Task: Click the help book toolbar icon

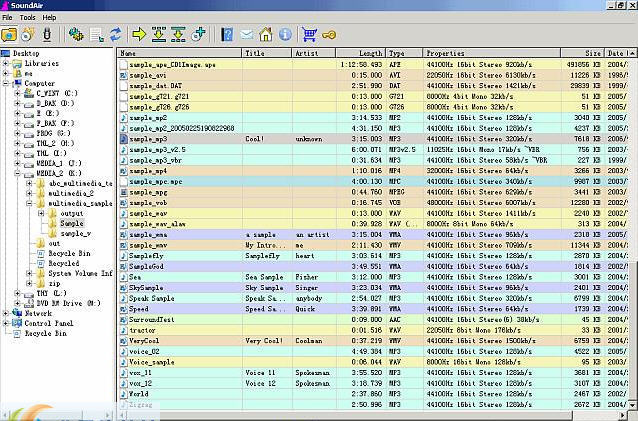Action: (x=225, y=35)
